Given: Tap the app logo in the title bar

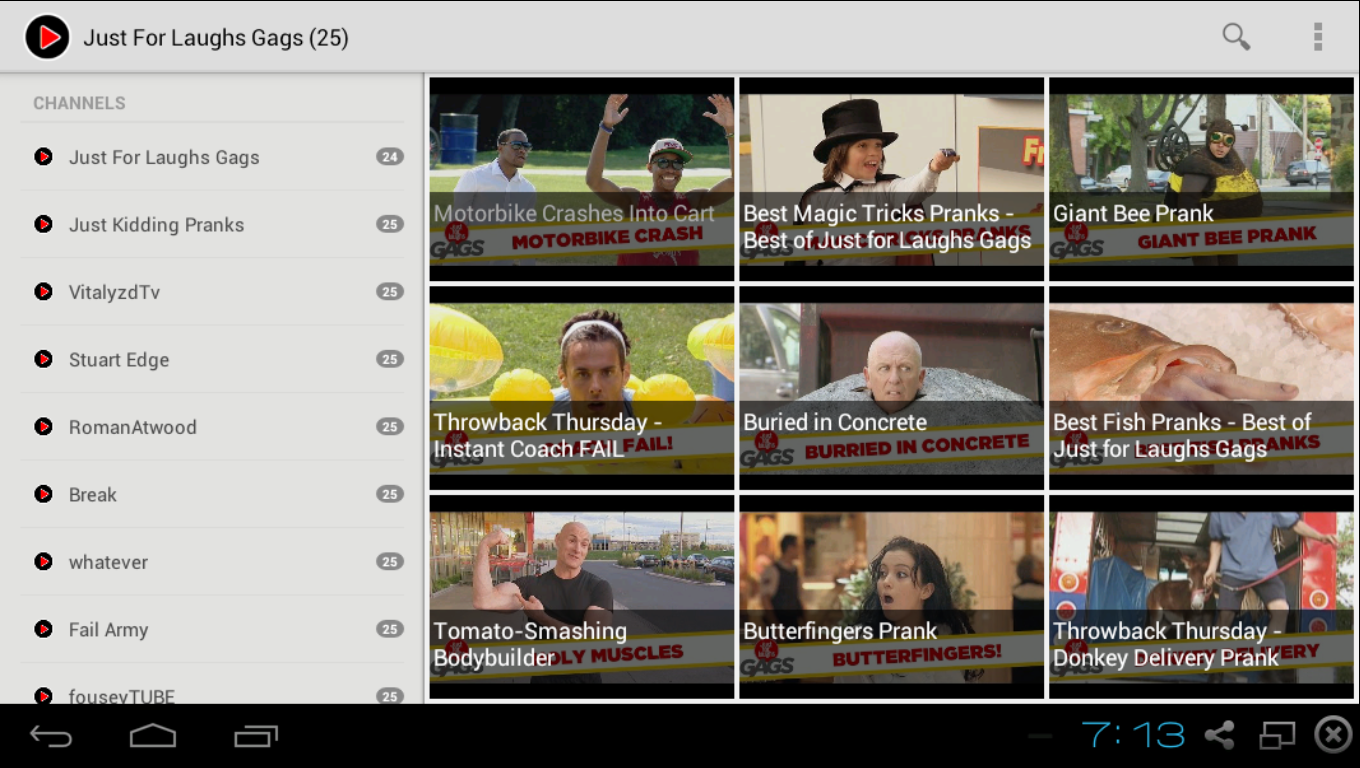Looking at the screenshot, I should pyautogui.click(x=47, y=37).
